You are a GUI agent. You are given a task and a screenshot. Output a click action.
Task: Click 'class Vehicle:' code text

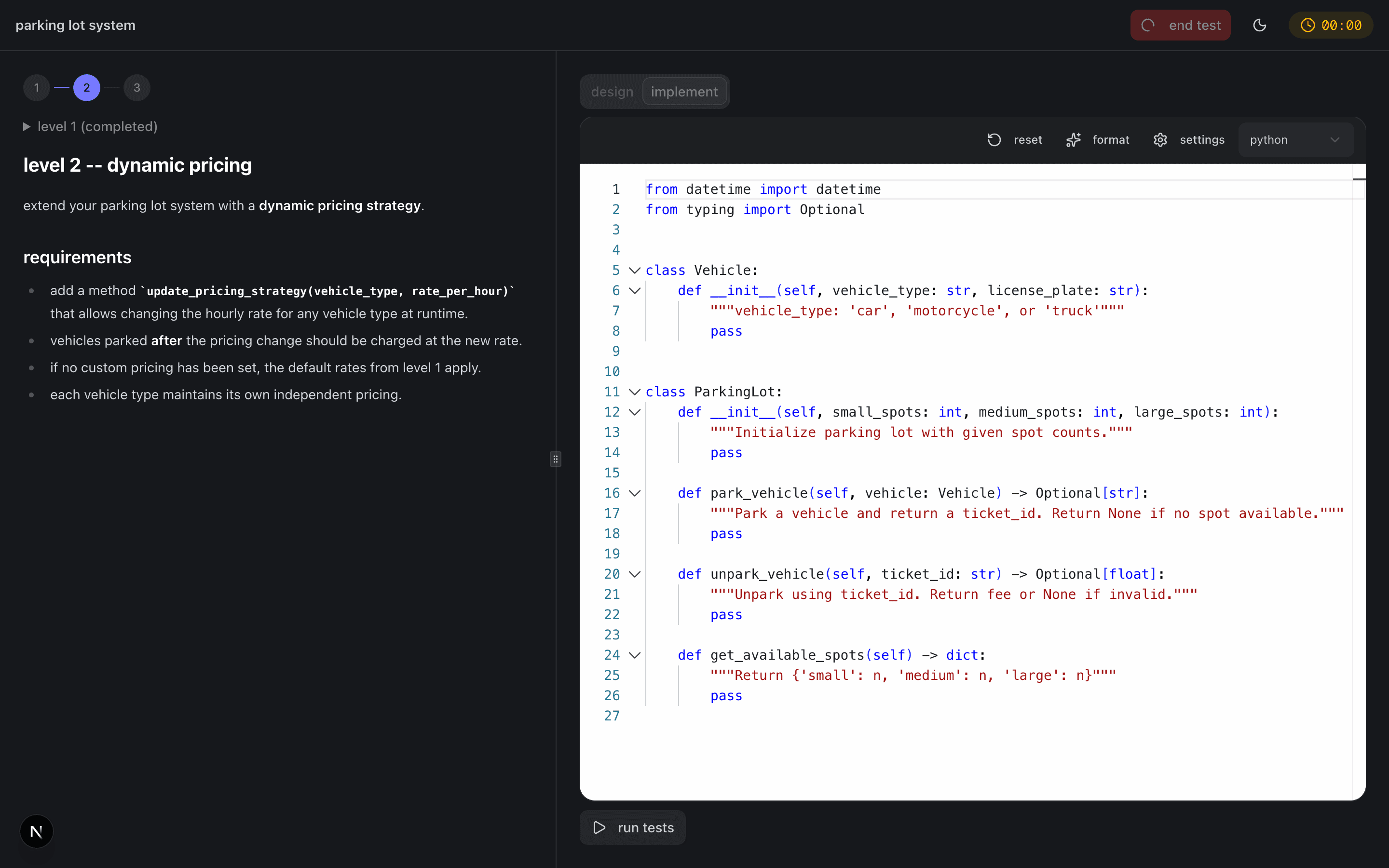point(701,271)
